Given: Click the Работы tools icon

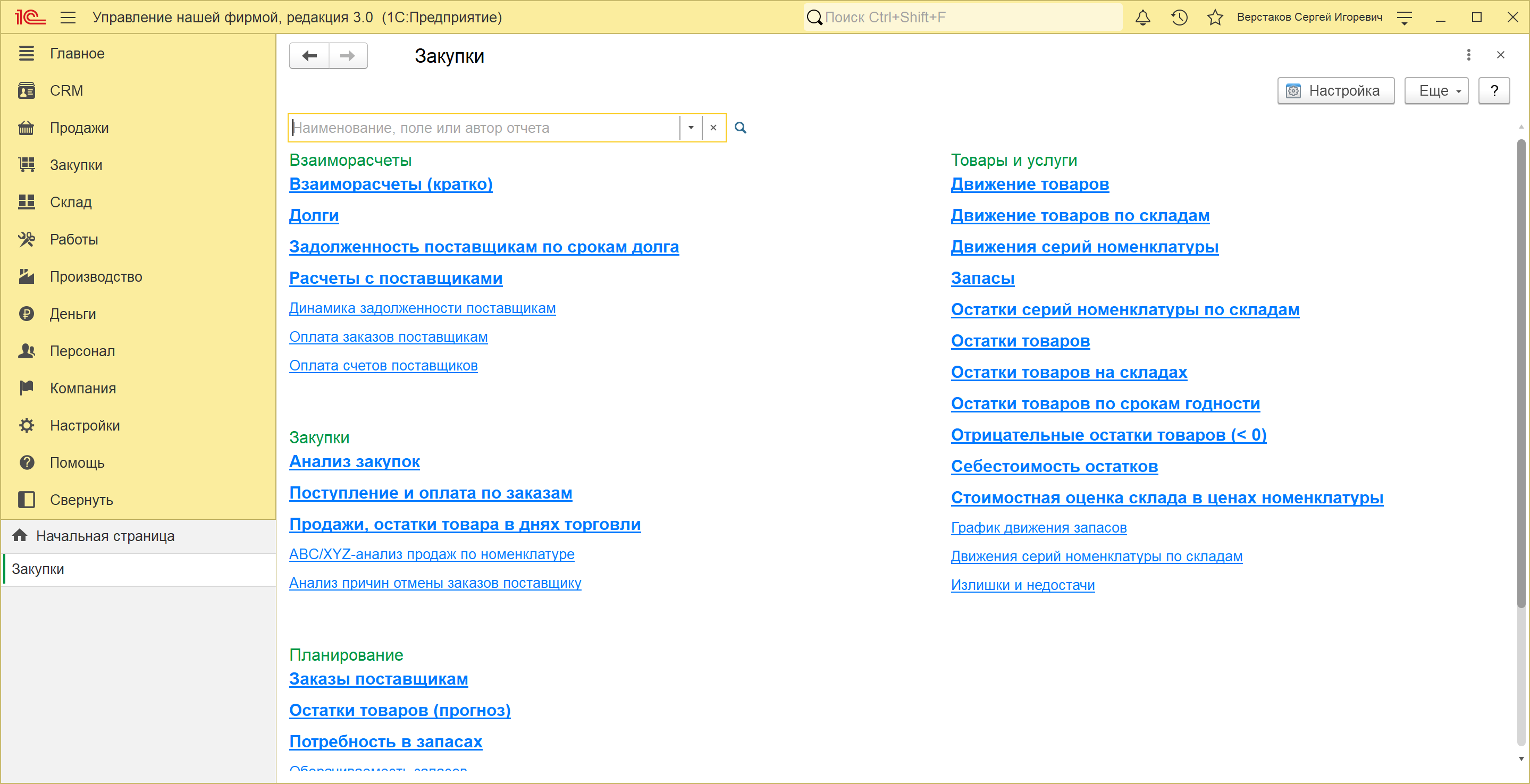Looking at the screenshot, I should point(26,239).
